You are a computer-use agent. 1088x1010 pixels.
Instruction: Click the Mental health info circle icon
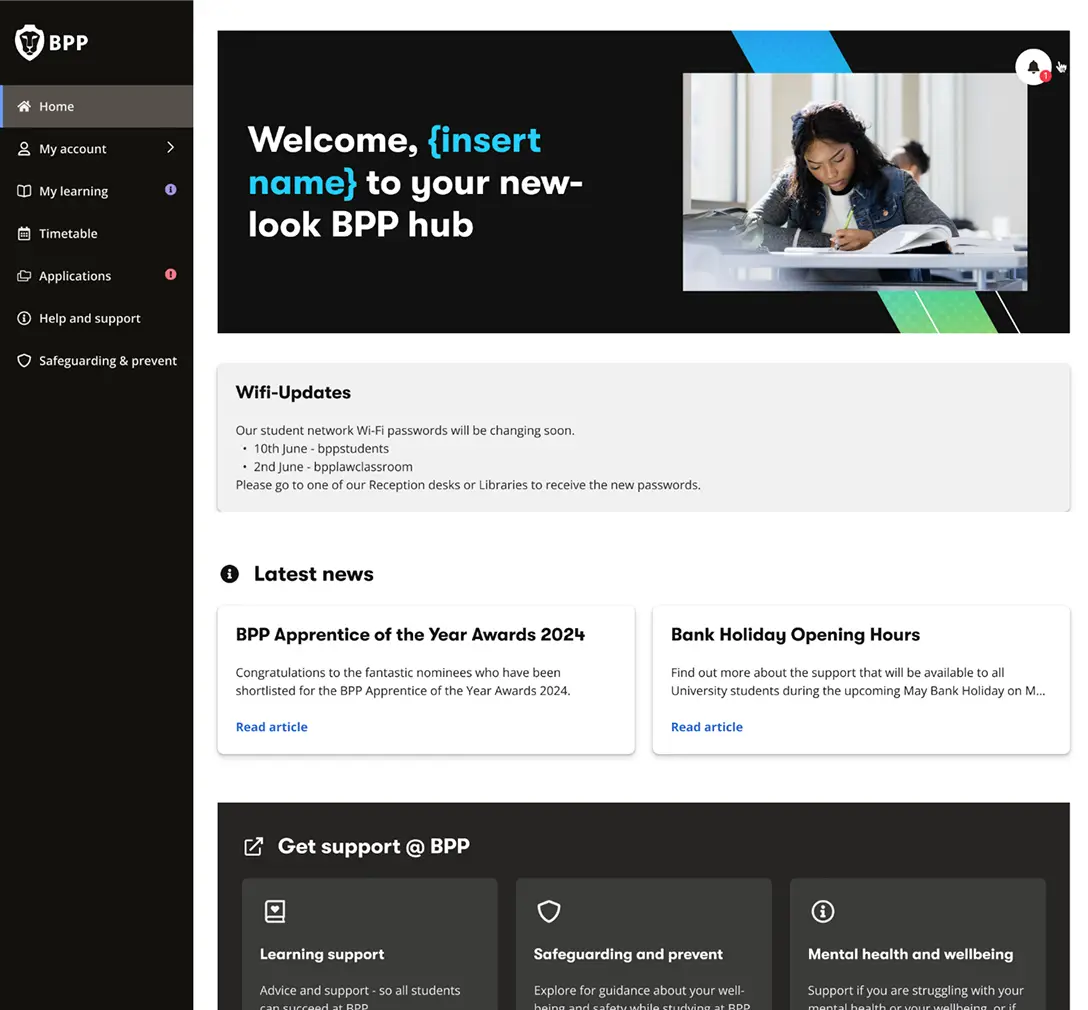click(823, 911)
